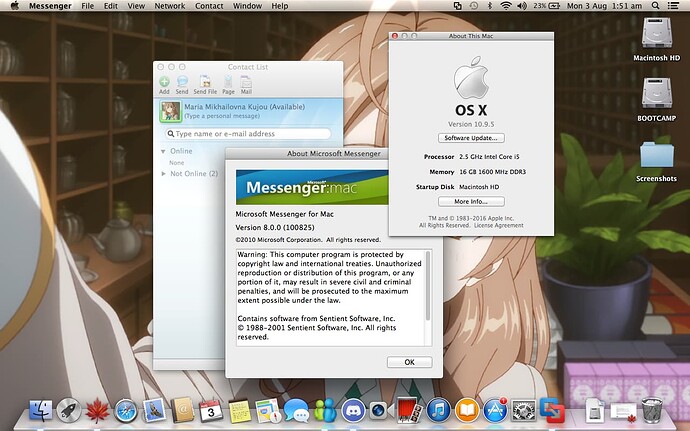Open Discord from the Dock
The image size is (690, 431).
click(x=353, y=411)
